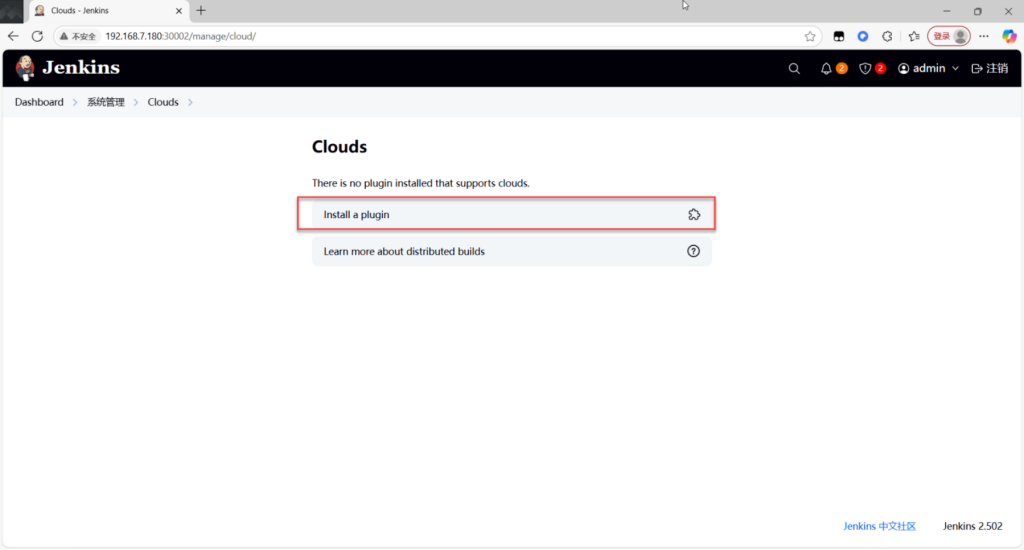Select the Clouds - Jenkins browser tab
This screenshot has width=1024, height=550.
pyautogui.click(x=100, y=11)
